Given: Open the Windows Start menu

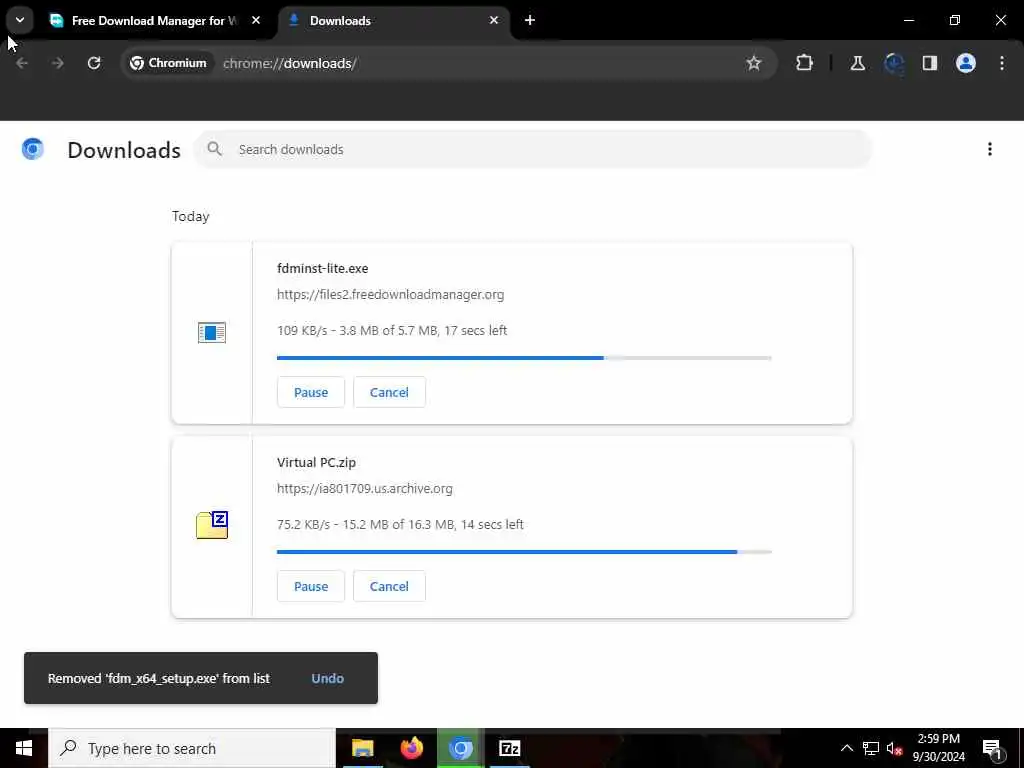Looking at the screenshot, I should (24, 748).
